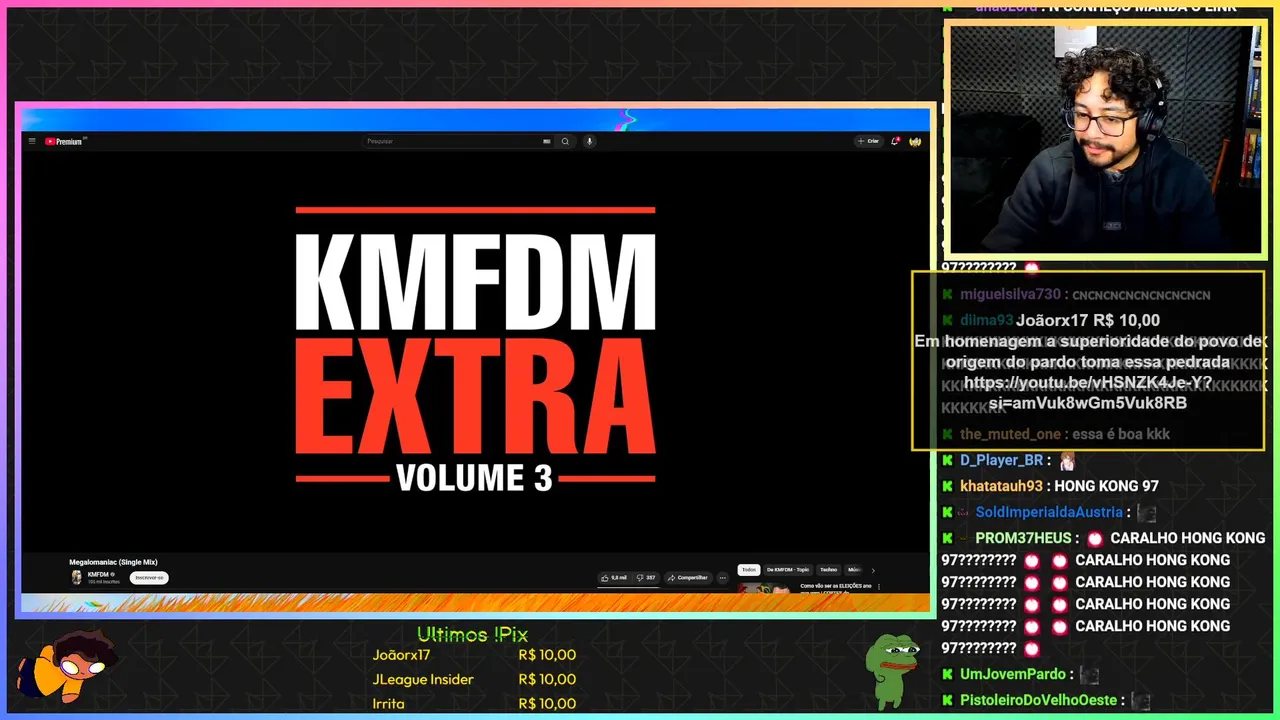
Task: Open options for the ELEIÇÕES suggested video
Action: point(878,586)
